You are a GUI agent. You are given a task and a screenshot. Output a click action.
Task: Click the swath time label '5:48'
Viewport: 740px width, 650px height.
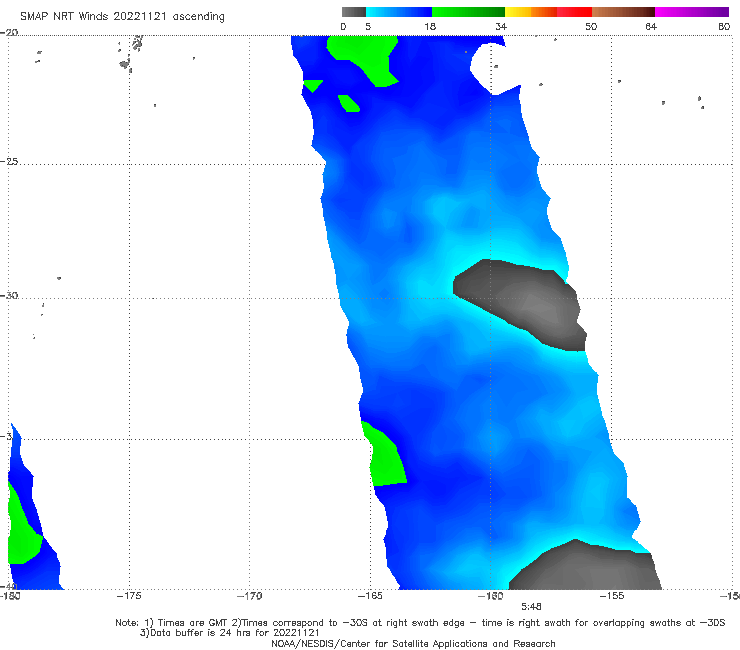[531, 607]
